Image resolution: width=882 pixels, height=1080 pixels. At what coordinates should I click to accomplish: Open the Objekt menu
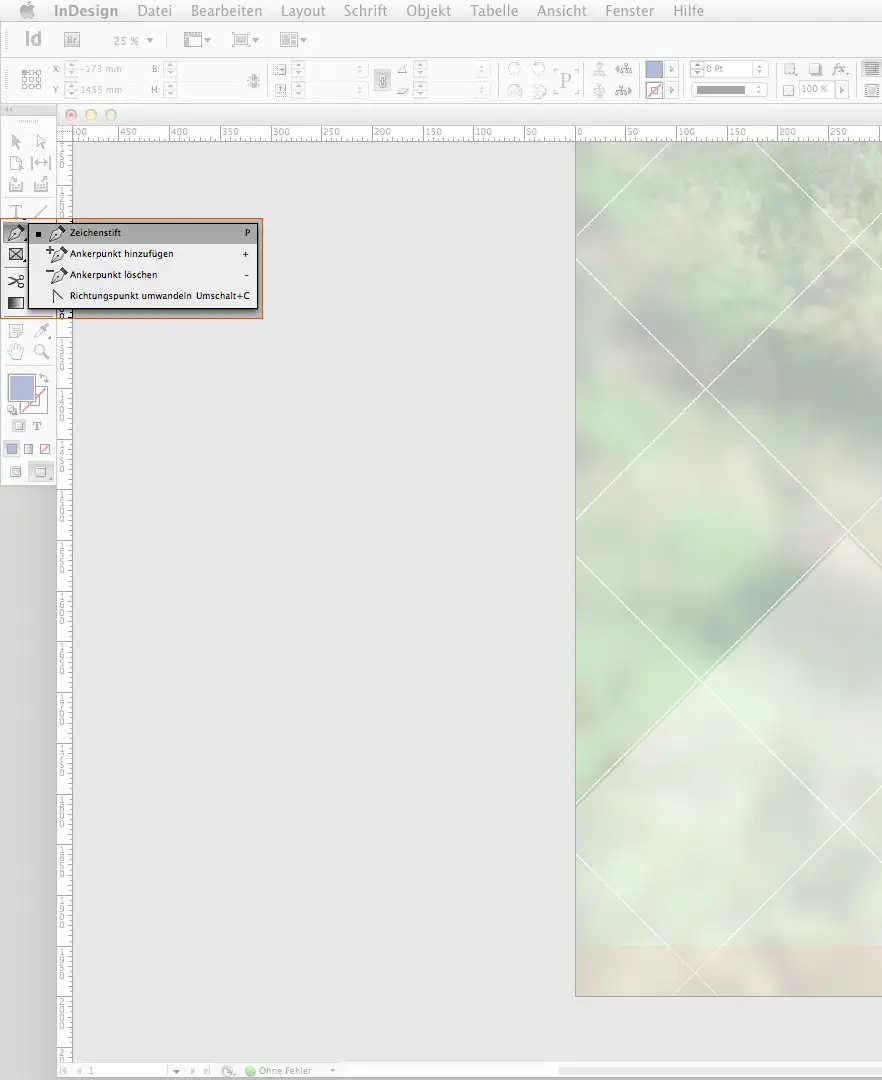tap(428, 11)
